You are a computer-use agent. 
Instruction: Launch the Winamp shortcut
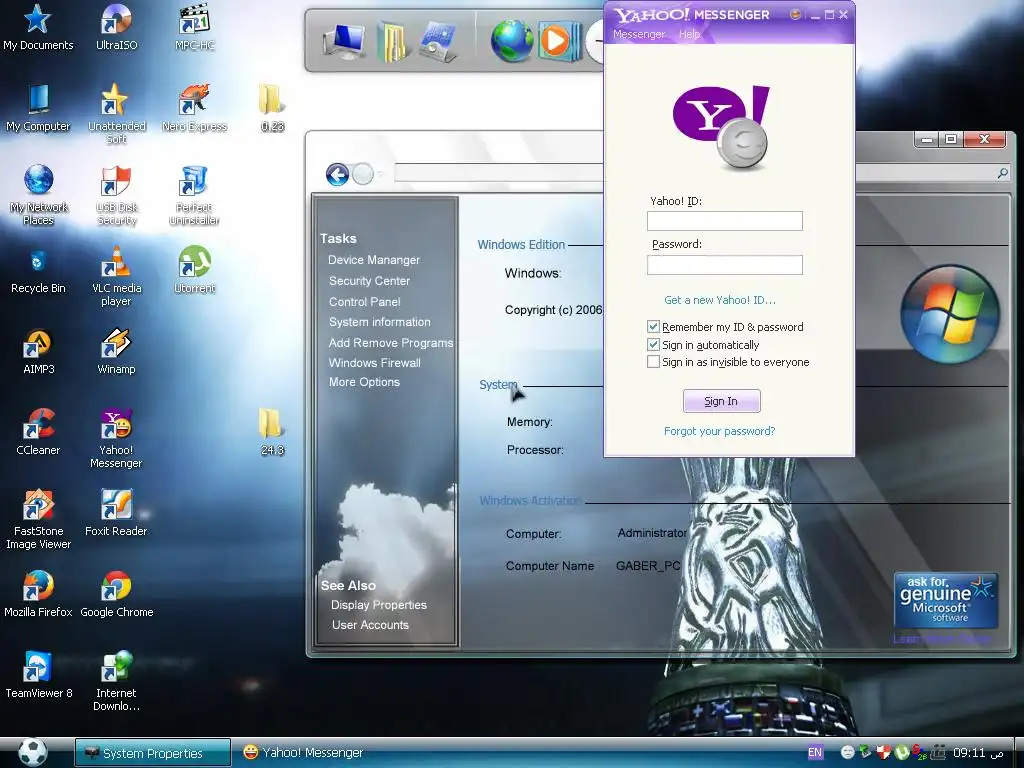[116, 352]
